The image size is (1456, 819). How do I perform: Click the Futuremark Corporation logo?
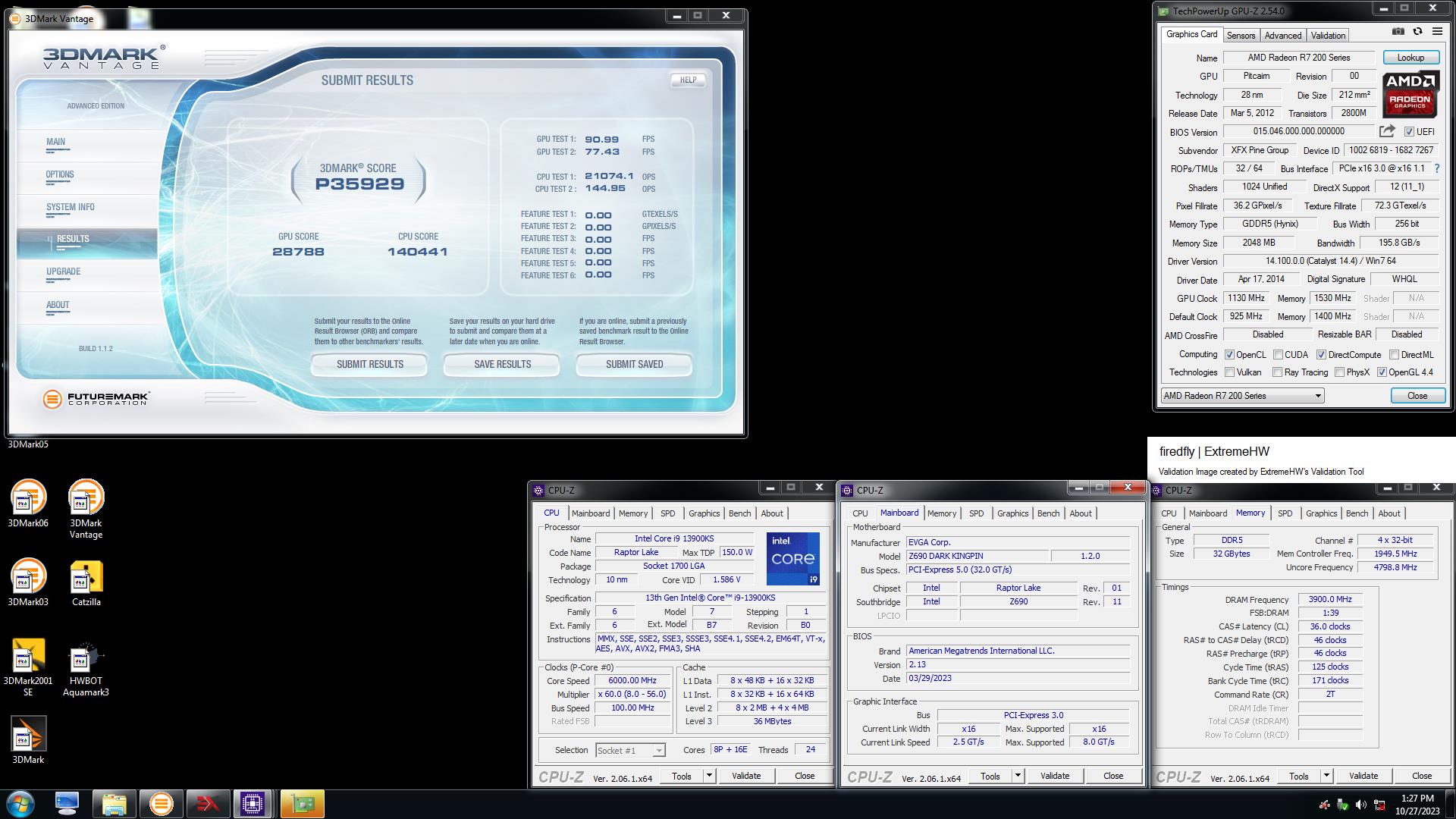click(x=96, y=399)
